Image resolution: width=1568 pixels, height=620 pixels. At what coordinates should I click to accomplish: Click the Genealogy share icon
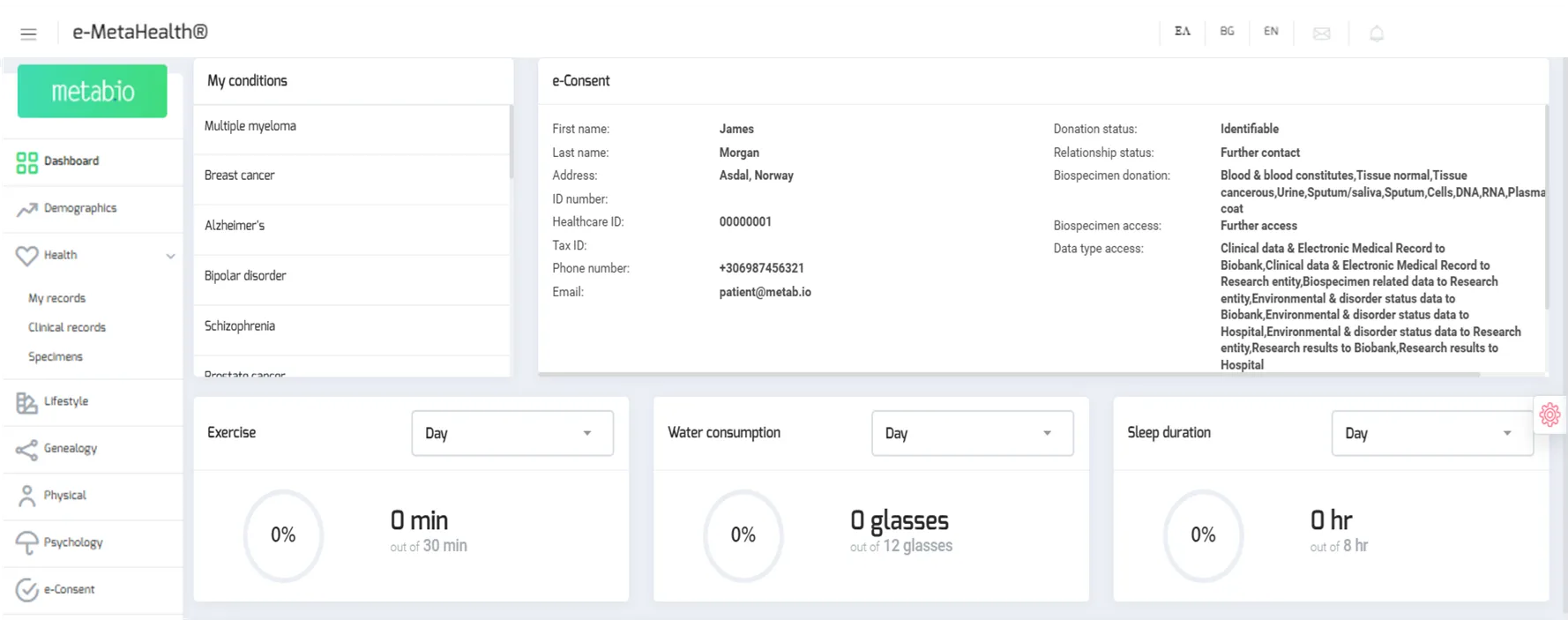tap(26, 450)
